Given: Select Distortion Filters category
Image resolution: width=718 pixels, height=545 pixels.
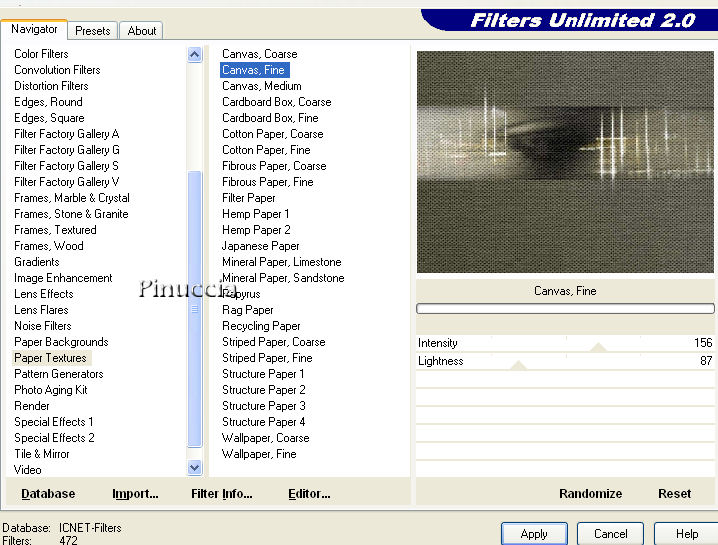Looking at the screenshot, I should pos(51,86).
